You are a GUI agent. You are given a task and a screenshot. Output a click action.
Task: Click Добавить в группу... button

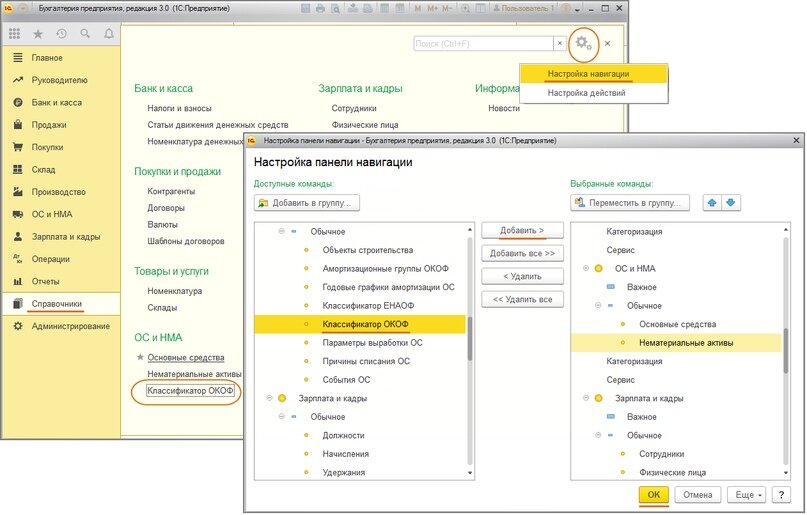point(307,203)
